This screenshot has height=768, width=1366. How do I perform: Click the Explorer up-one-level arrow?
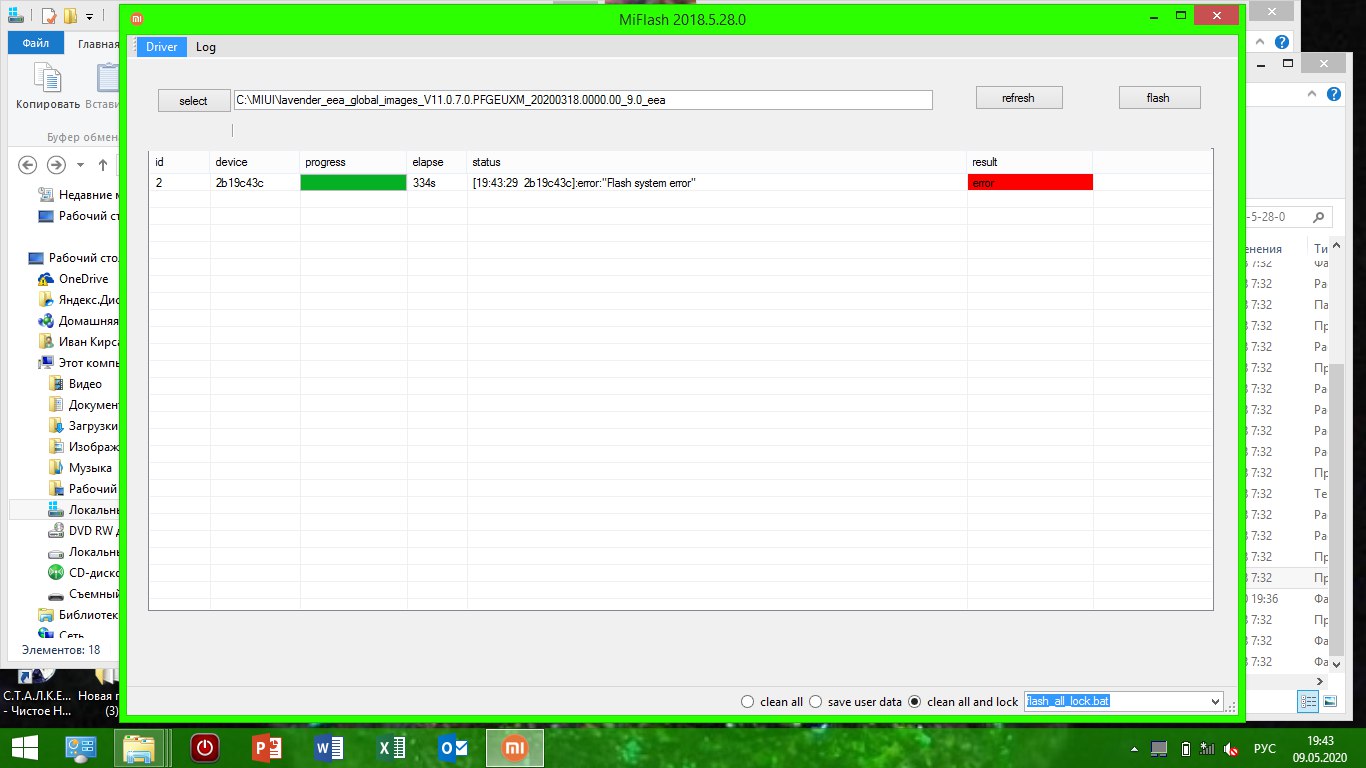coord(103,164)
